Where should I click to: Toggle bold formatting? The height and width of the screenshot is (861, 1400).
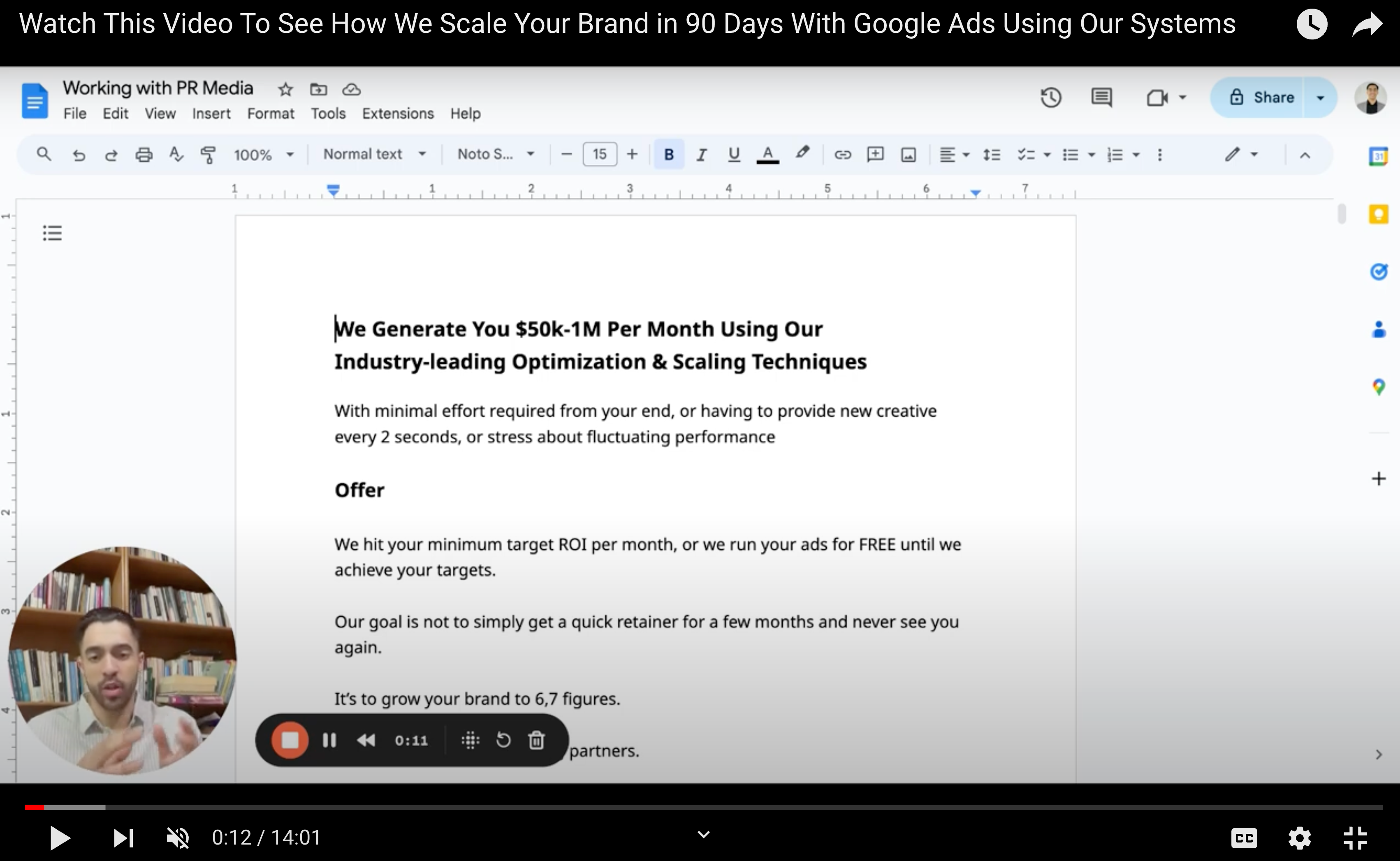point(669,154)
